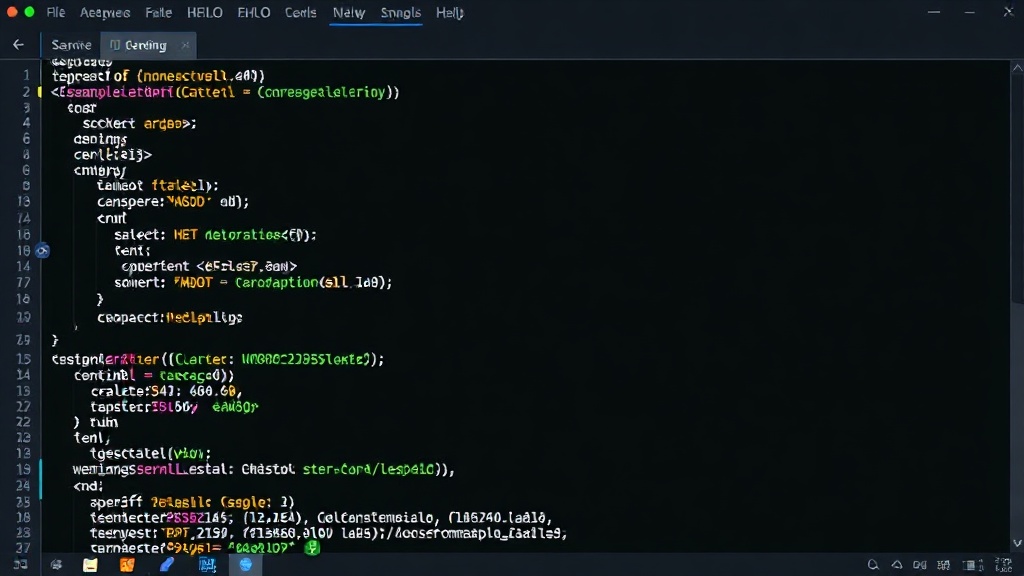
Task: Click the 'somert:' Carodaption code line
Action: point(253,283)
